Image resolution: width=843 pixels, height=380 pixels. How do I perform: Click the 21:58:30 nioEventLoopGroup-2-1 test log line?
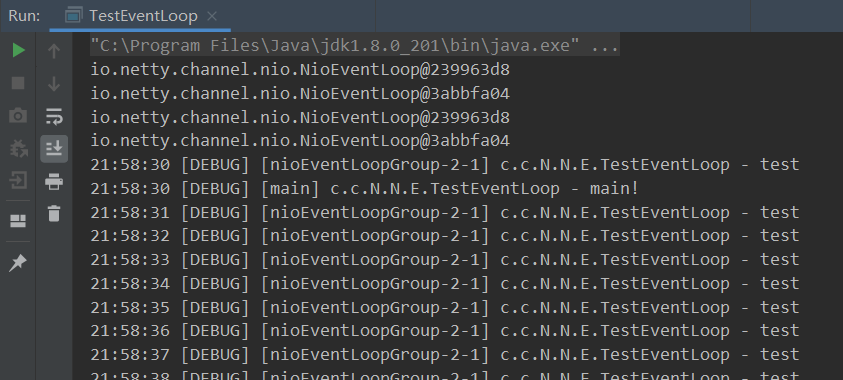click(x=445, y=164)
